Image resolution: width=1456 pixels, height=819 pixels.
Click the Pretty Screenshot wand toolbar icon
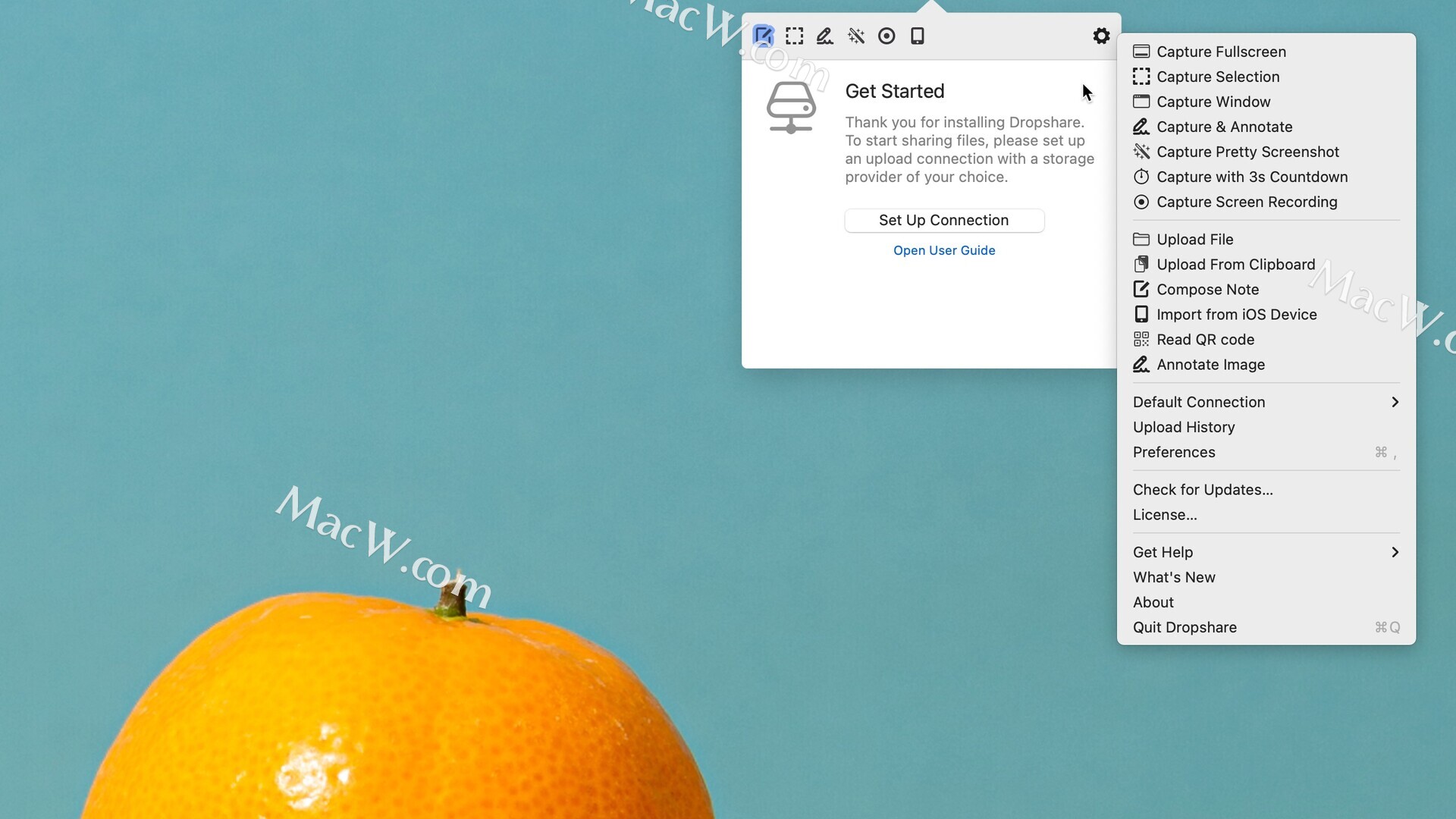(x=856, y=36)
